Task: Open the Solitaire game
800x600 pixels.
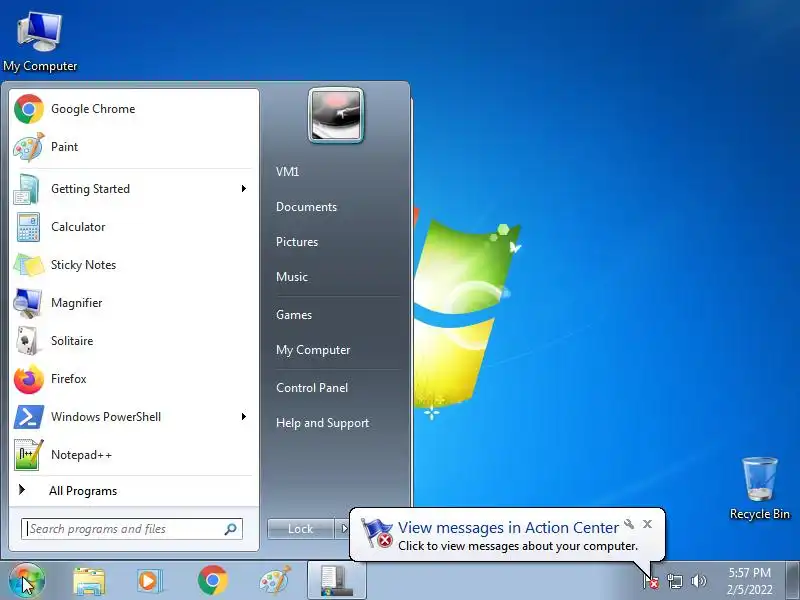Action: (x=133, y=341)
